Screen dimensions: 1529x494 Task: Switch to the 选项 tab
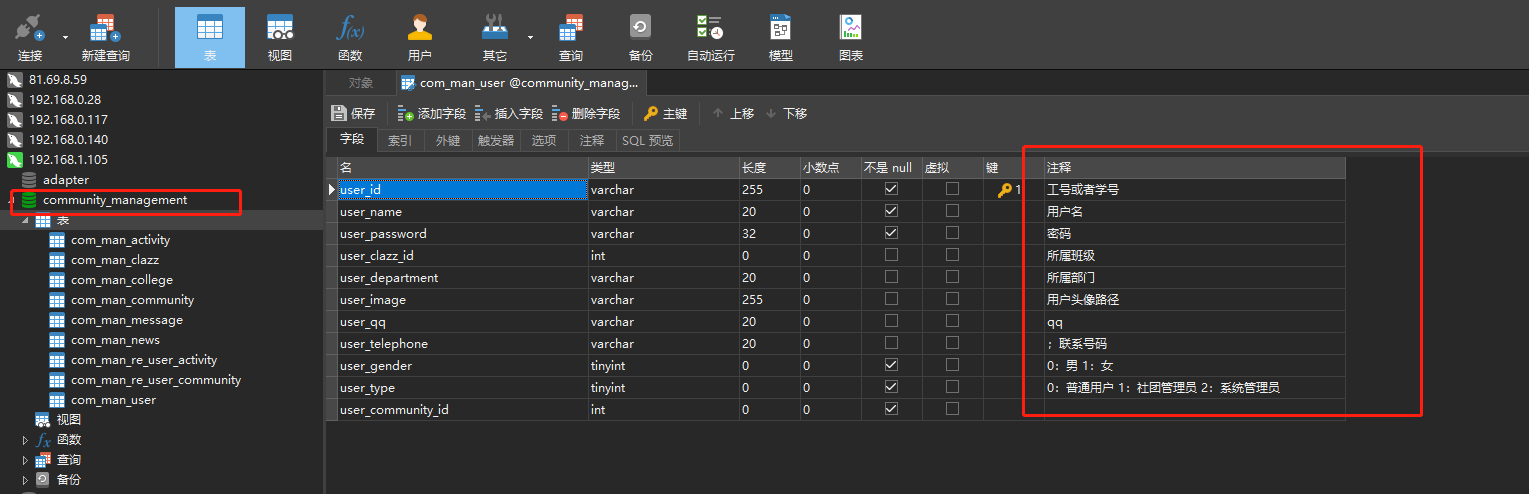pyautogui.click(x=544, y=141)
